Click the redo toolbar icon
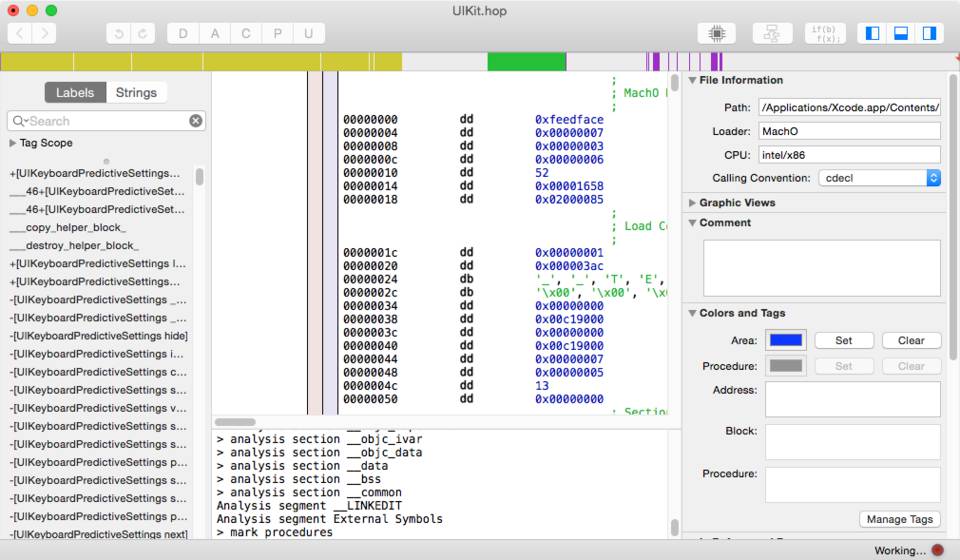The image size is (960, 560). click(x=143, y=33)
